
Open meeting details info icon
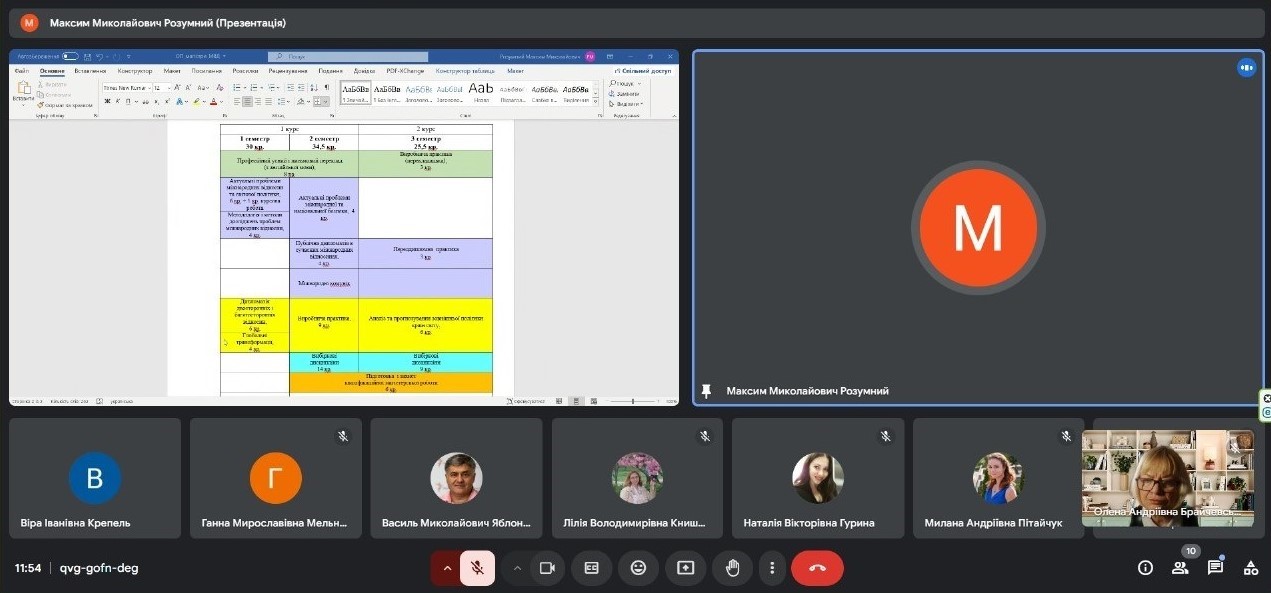[x=1145, y=568]
